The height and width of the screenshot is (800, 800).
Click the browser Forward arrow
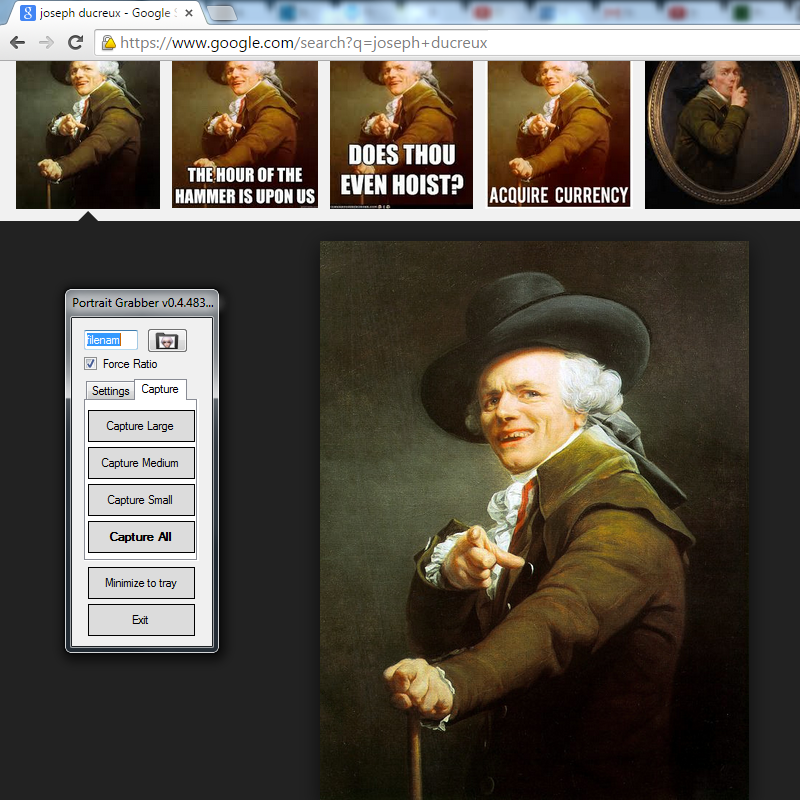coord(46,42)
